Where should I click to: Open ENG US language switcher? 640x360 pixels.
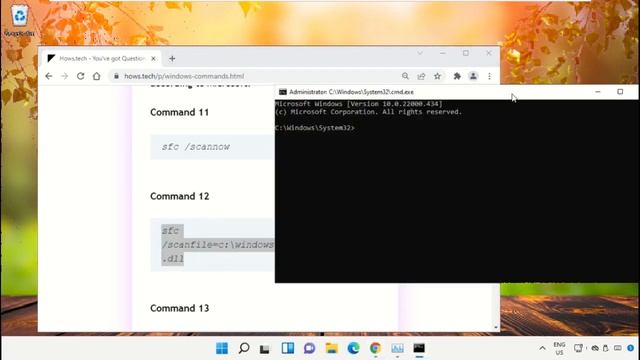559,348
